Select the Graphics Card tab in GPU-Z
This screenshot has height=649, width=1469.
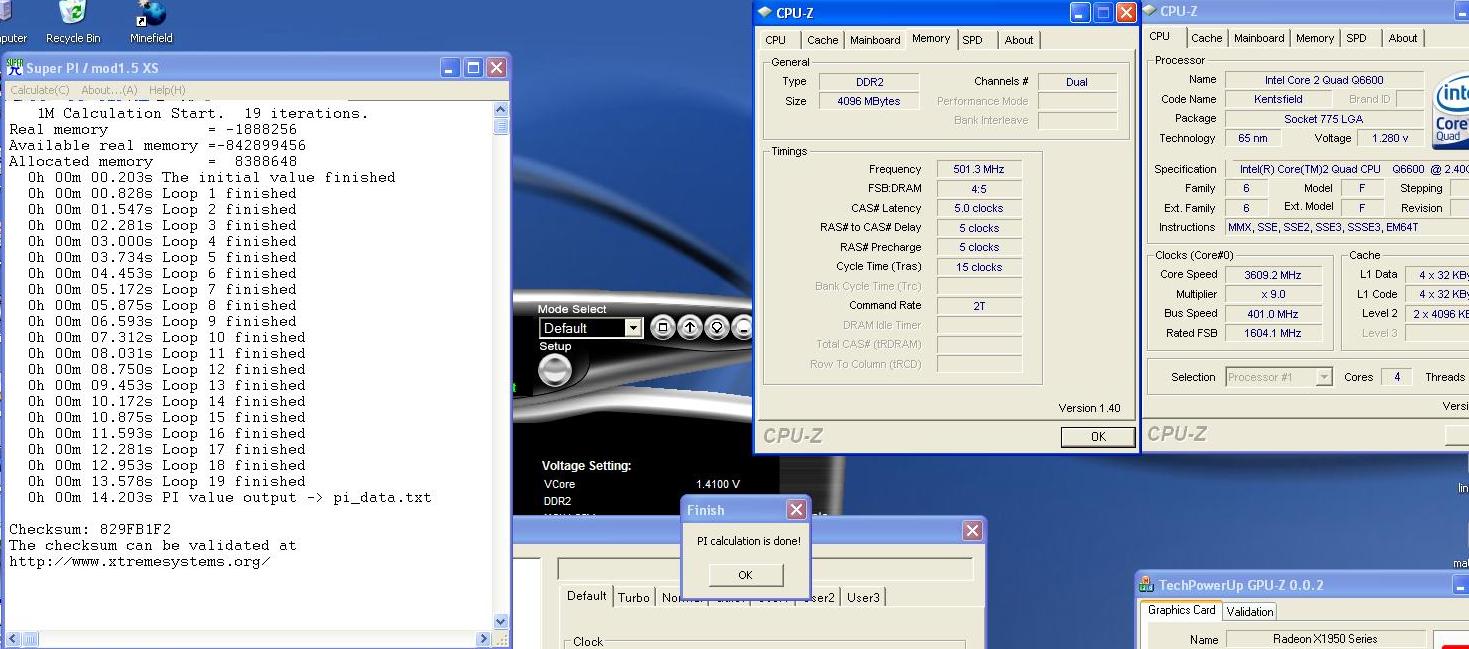tap(1181, 610)
